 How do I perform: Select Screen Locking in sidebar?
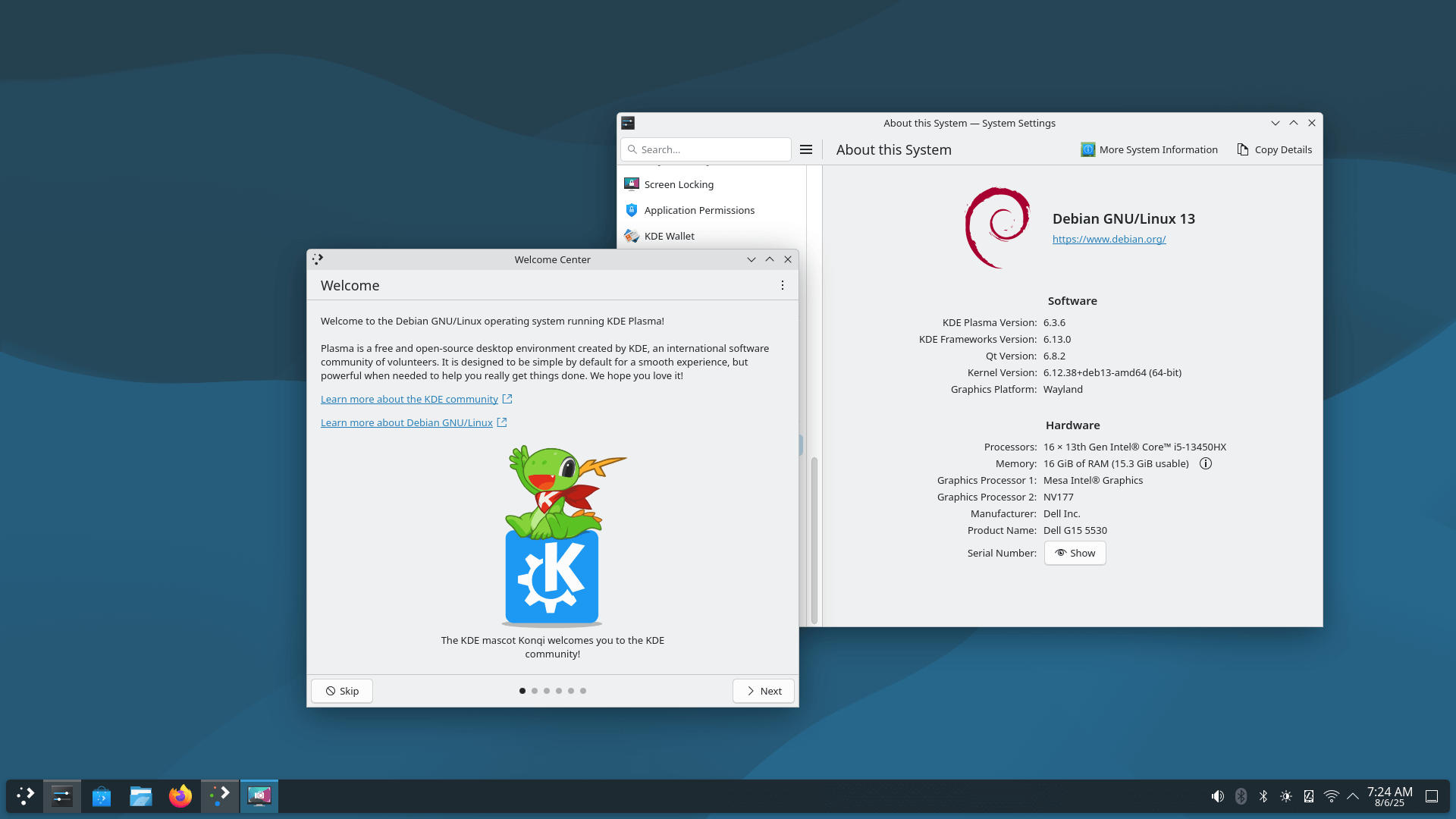click(679, 184)
